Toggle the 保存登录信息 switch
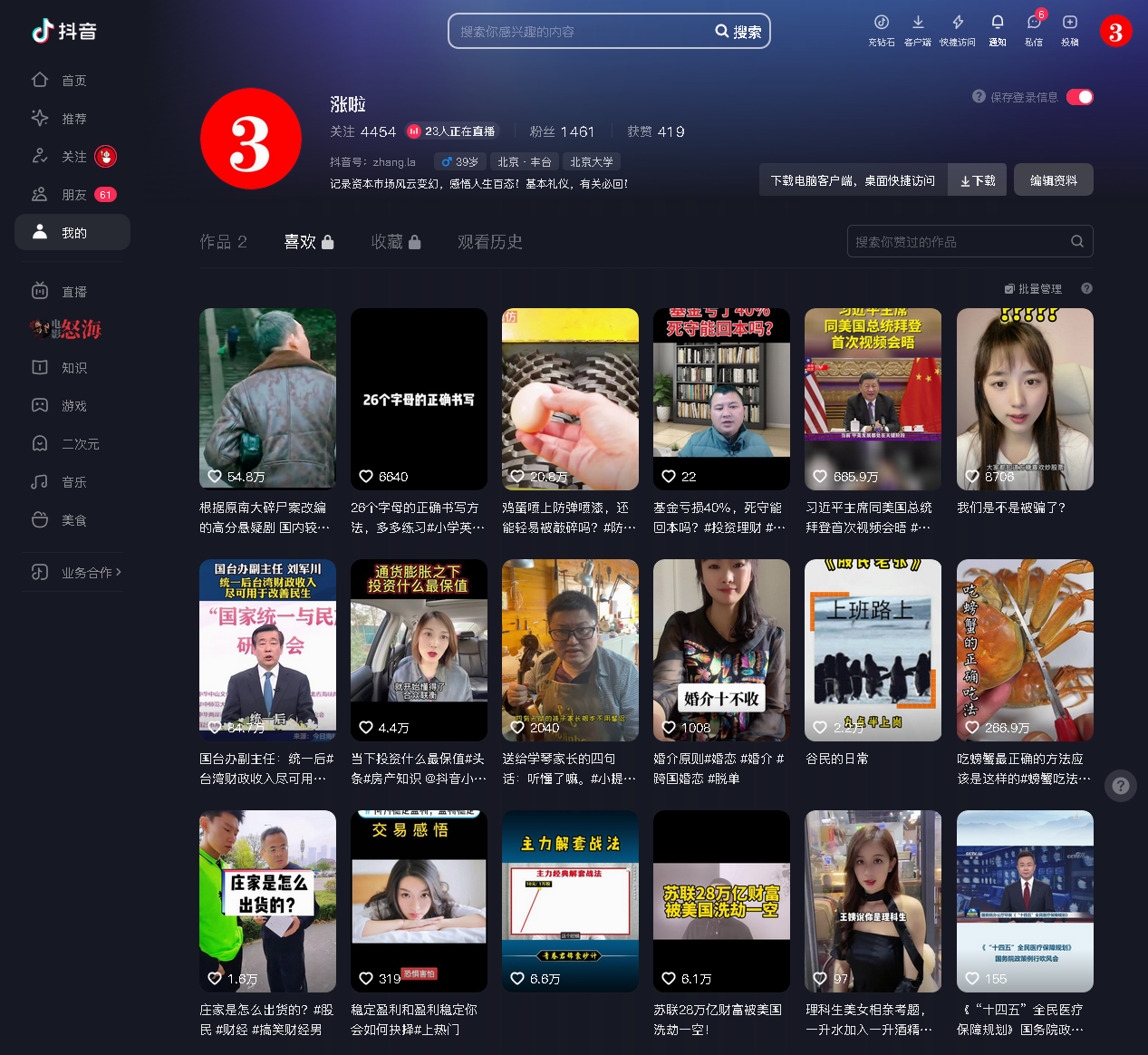Screen dimensions: 1148x1055 coord(1079,96)
